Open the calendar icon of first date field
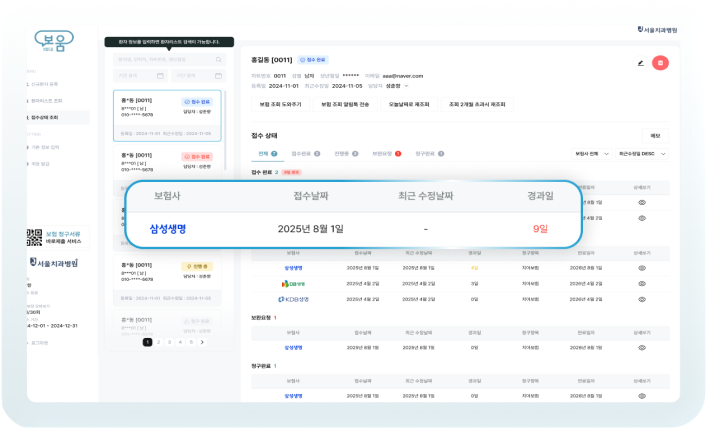Image resolution: width=708 pixels, height=429 pixels. pyautogui.click(x=159, y=76)
